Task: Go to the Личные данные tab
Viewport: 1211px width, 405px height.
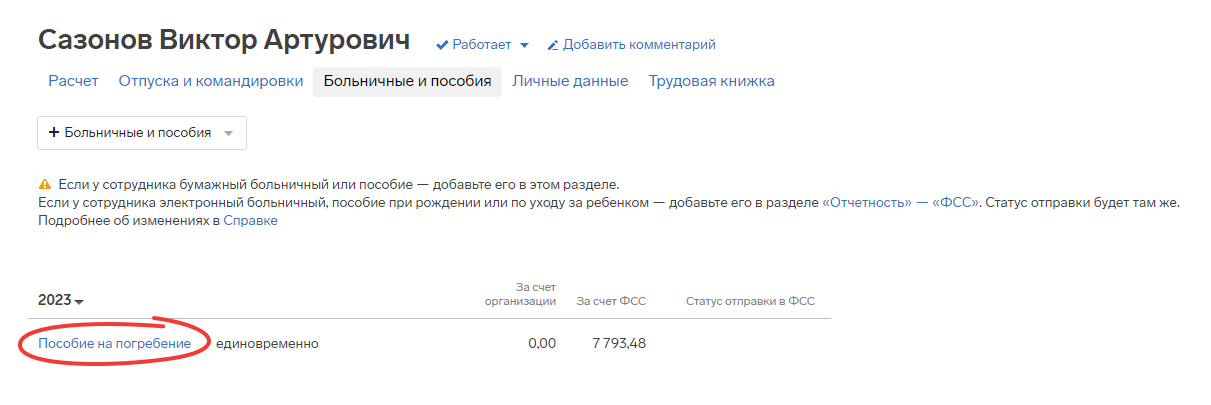Action: coord(570,81)
